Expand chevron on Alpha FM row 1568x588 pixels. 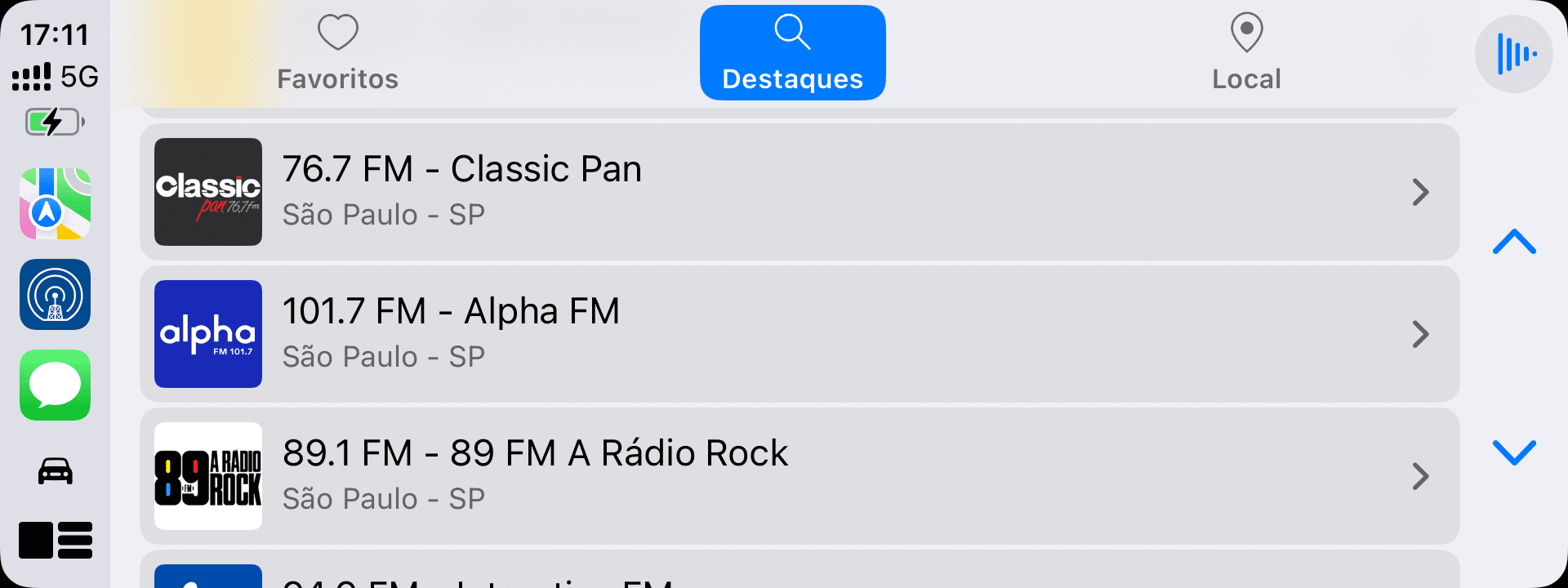coord(1420,334)
